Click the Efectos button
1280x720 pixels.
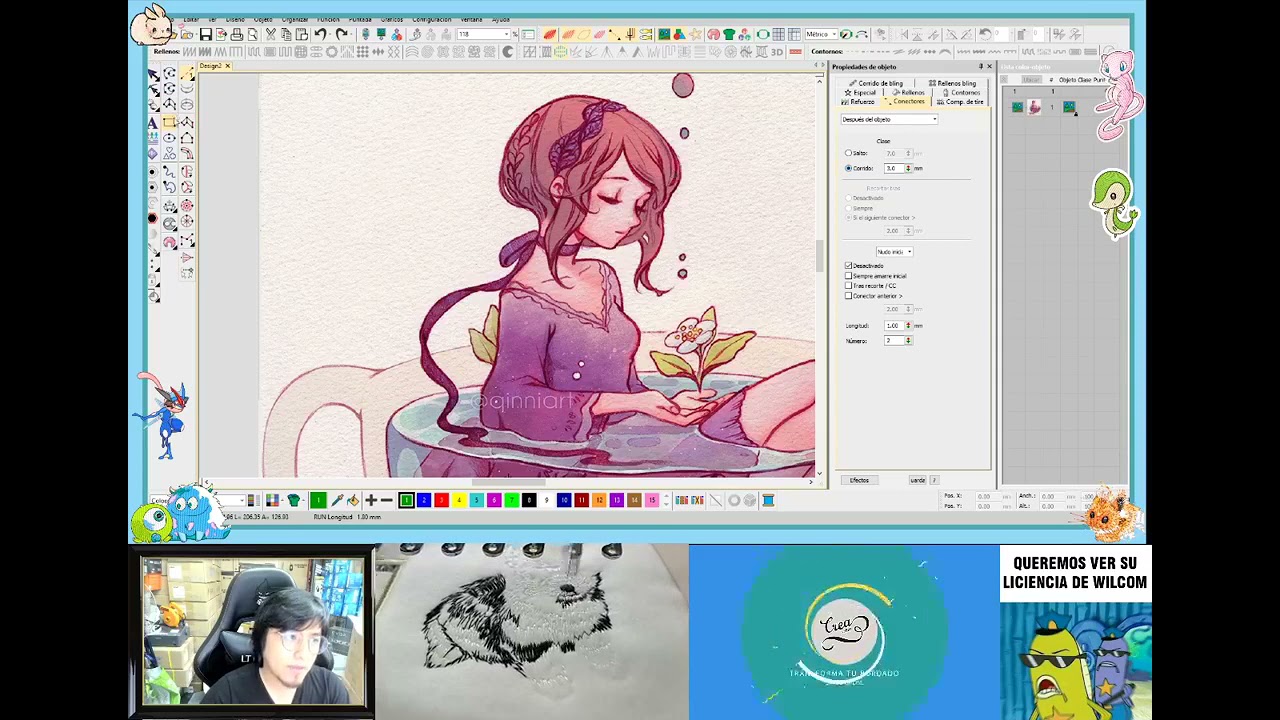click(859, 480)
